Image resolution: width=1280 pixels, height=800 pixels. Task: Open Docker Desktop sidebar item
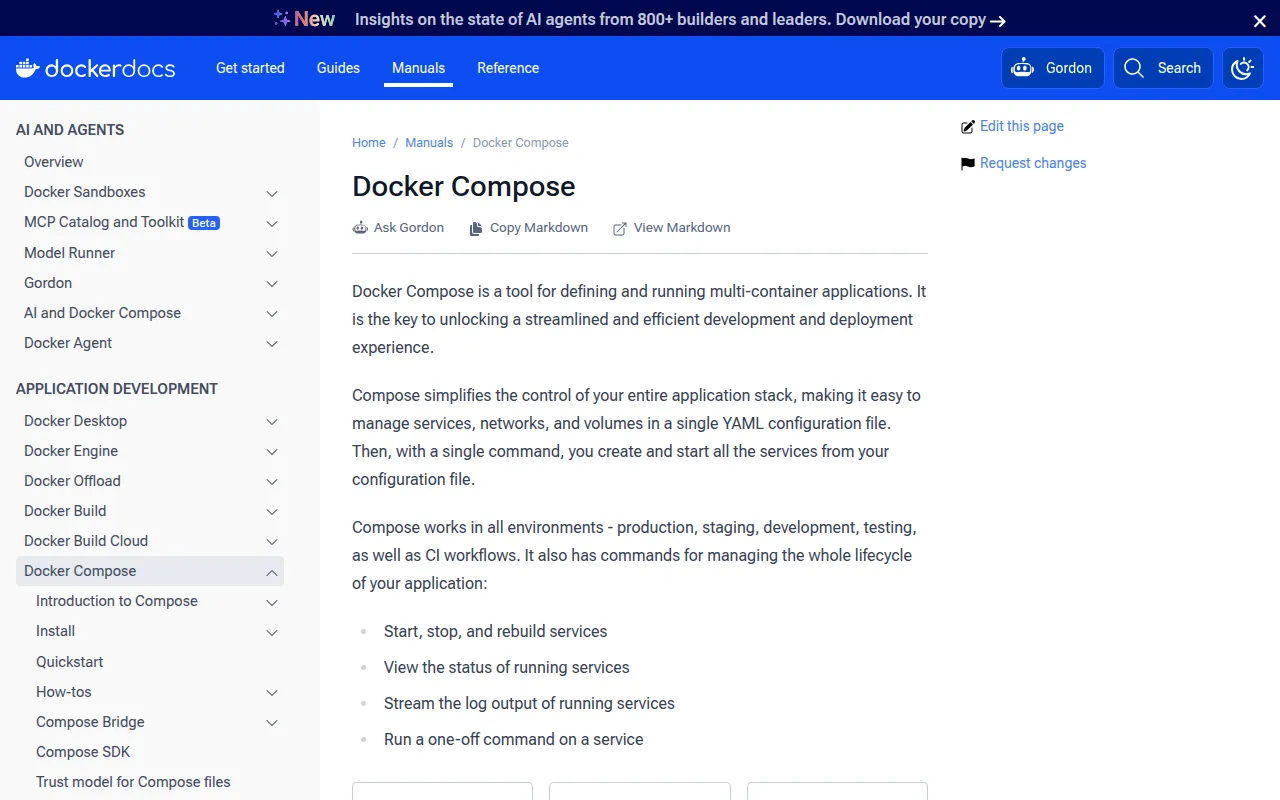click(x=76, y=421)
